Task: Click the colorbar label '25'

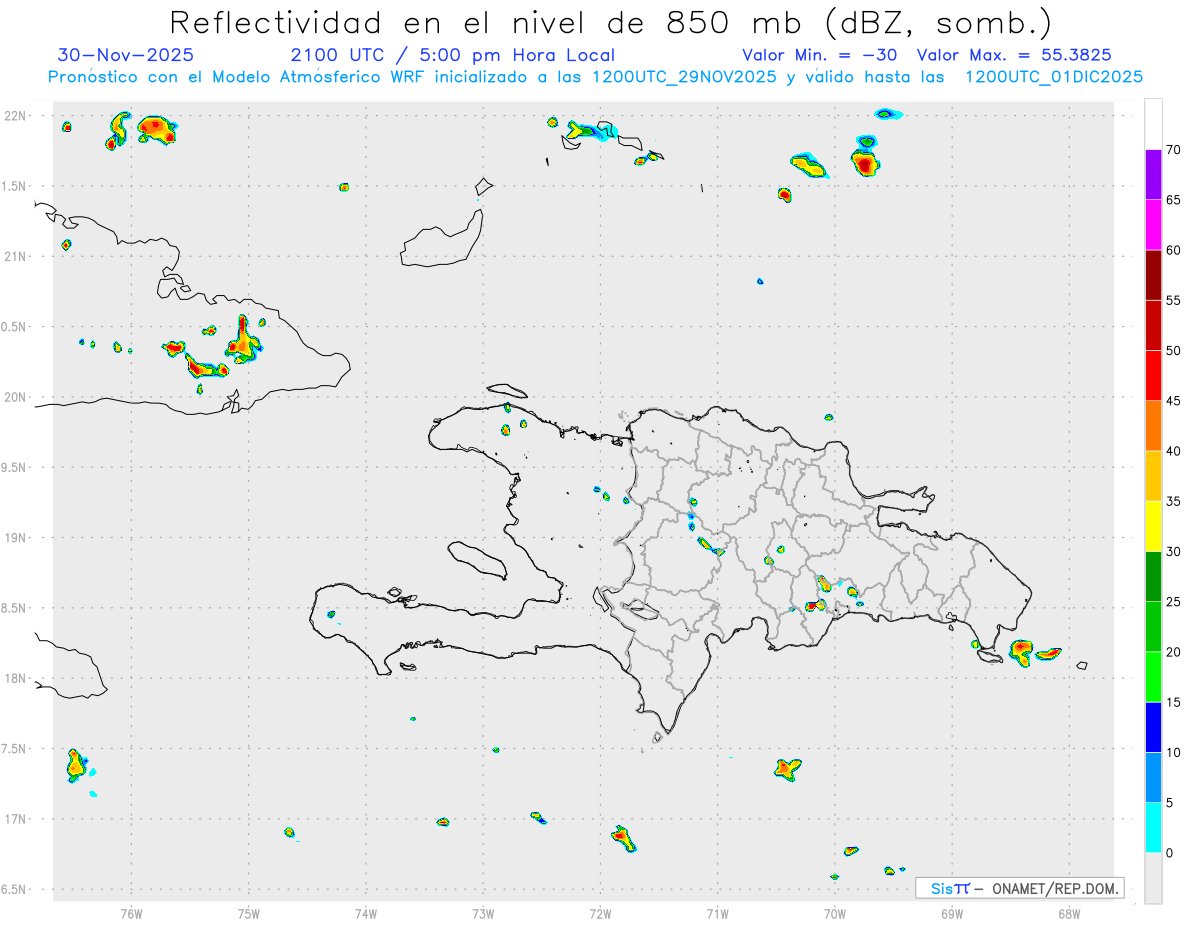Action: pyautogui.click(x=1174, y=601)
